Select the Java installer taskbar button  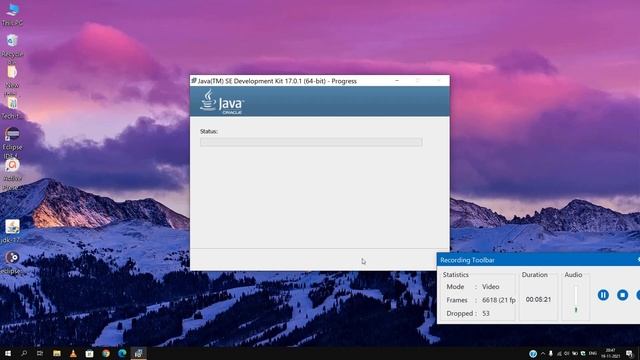pos(139,353)
